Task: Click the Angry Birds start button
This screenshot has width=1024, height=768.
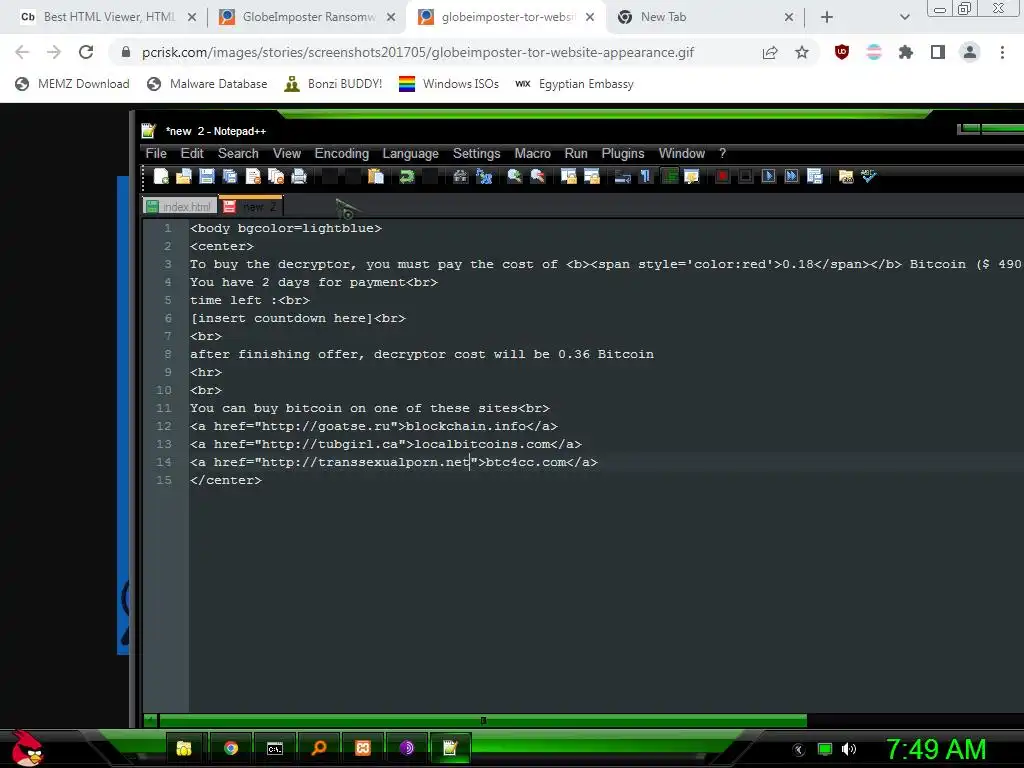Action: click(26, 748)
